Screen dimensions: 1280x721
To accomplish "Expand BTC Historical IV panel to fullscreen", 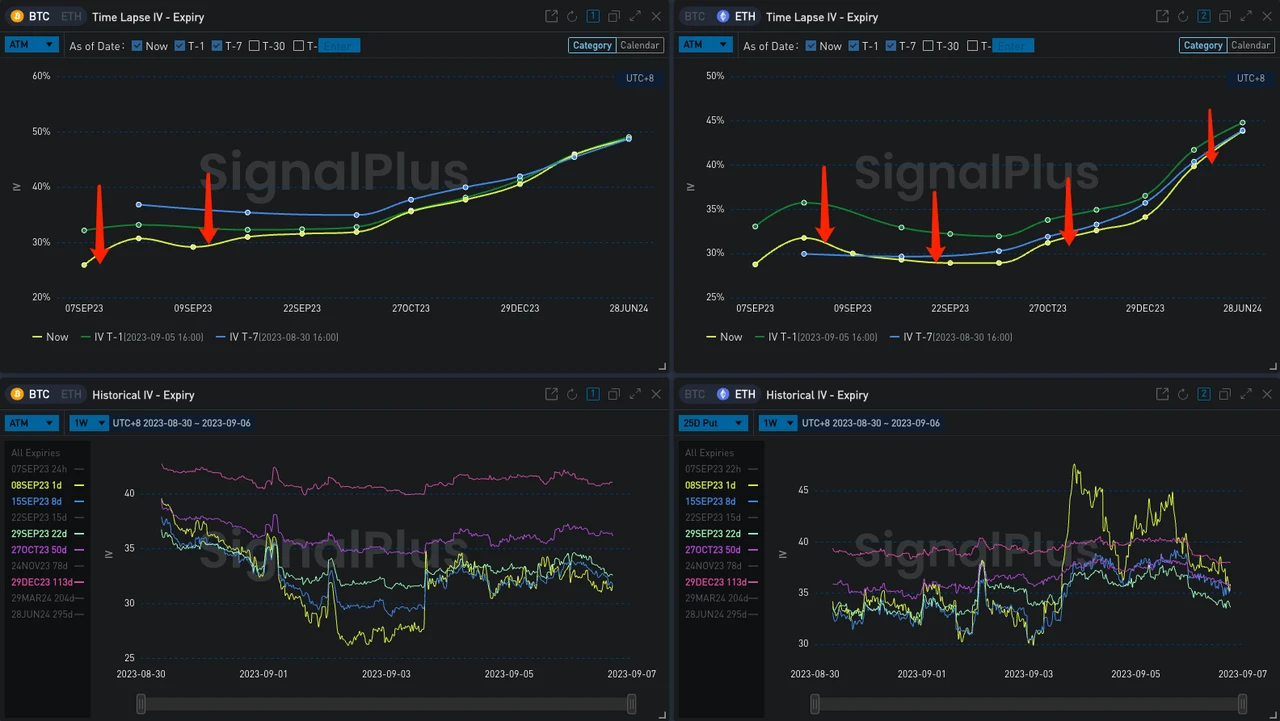I will [635, 395].
